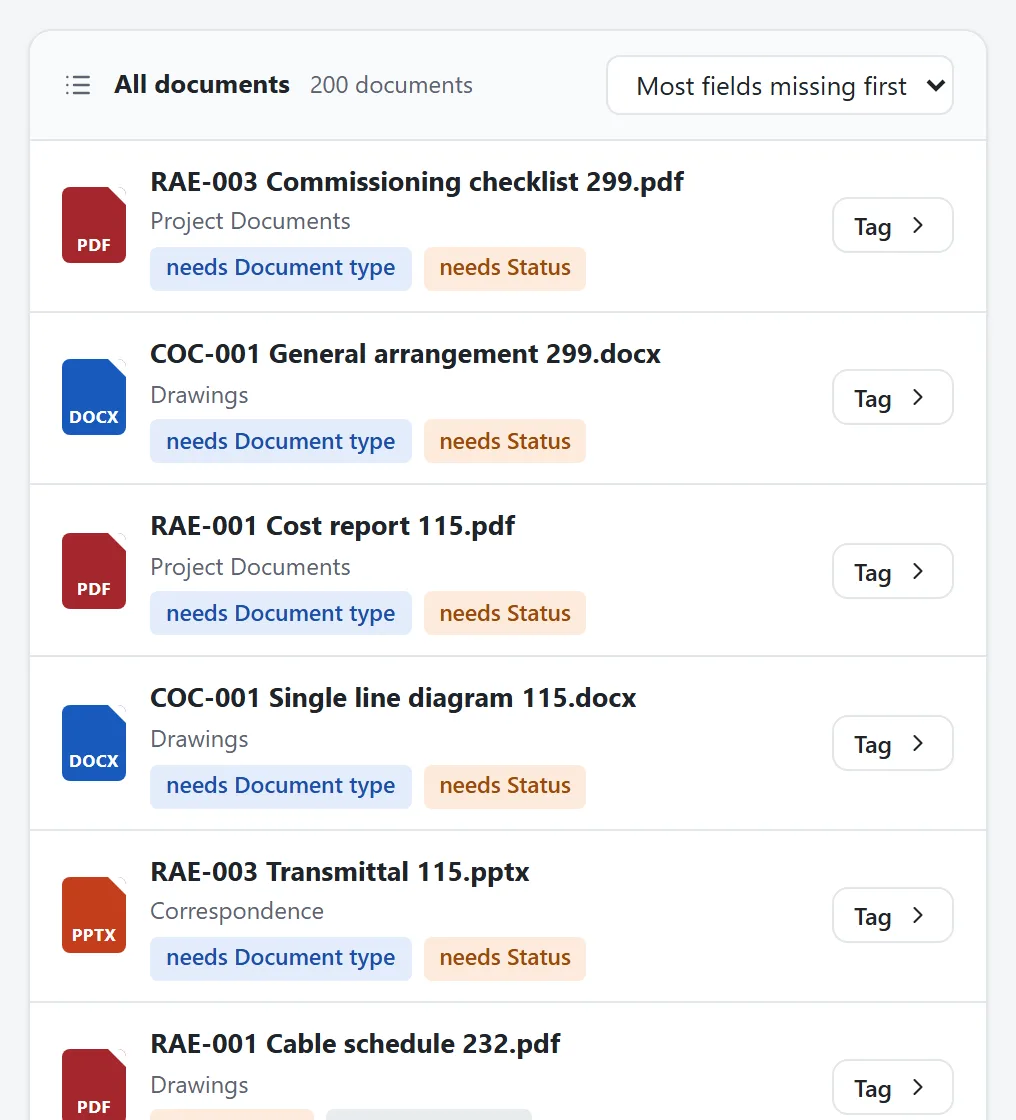
Task: Click the 200 documents count
Action: [x=391, y=85]
